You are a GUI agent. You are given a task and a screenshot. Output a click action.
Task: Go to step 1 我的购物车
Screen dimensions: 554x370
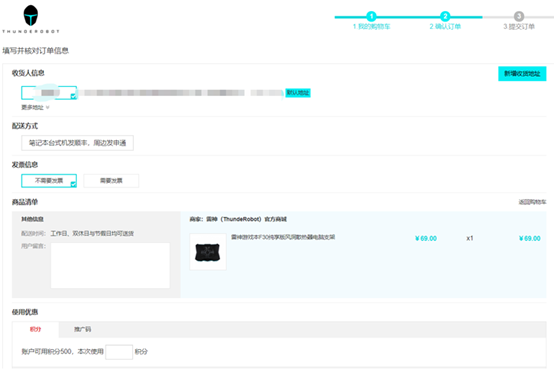371,21
